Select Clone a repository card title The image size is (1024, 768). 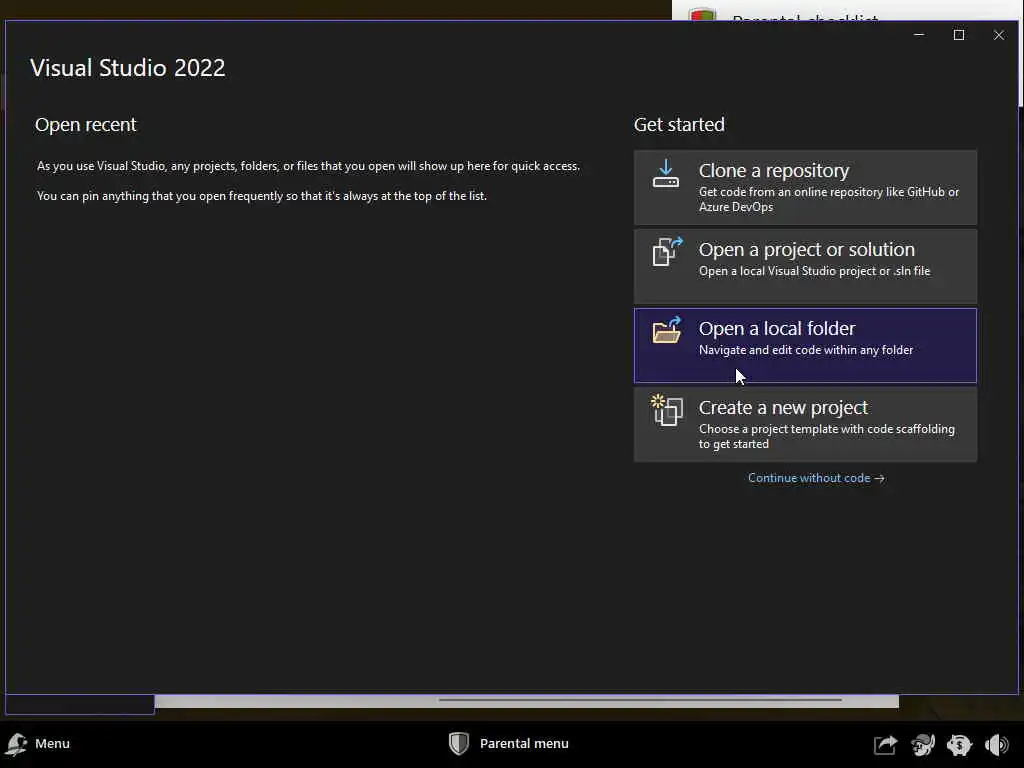[774, 170]
